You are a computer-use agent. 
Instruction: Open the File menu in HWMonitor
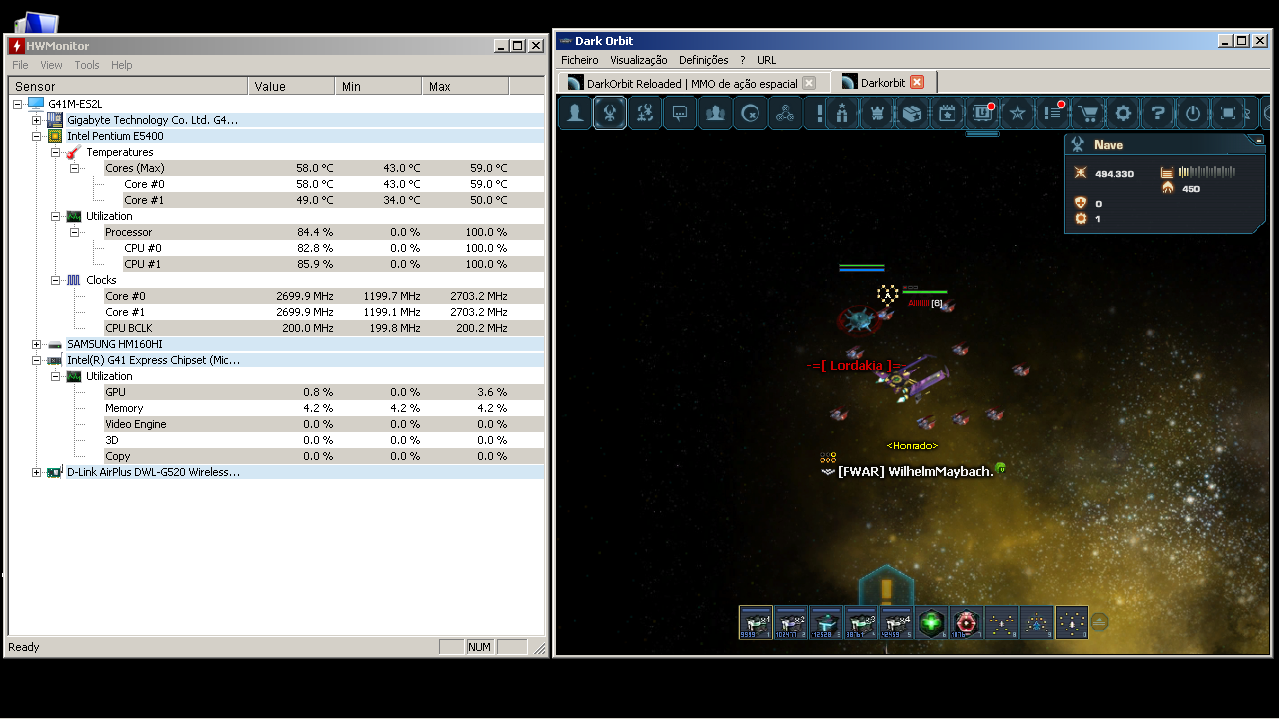click(20, 65)
